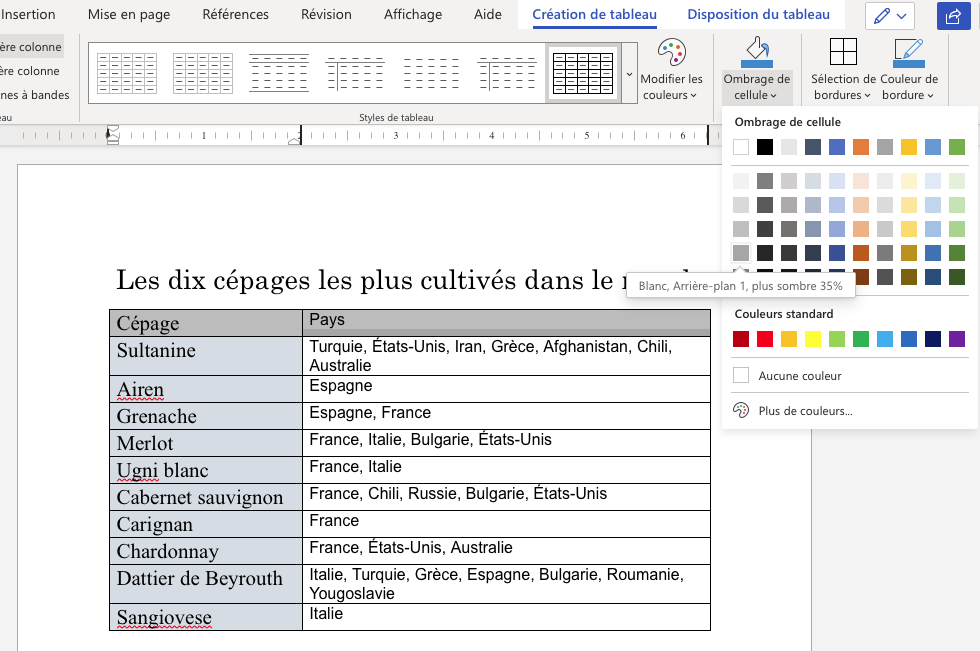Click the Ugni blanc table cell
The height and width of the screenshot is (651, 980).
tap(206, 470)
